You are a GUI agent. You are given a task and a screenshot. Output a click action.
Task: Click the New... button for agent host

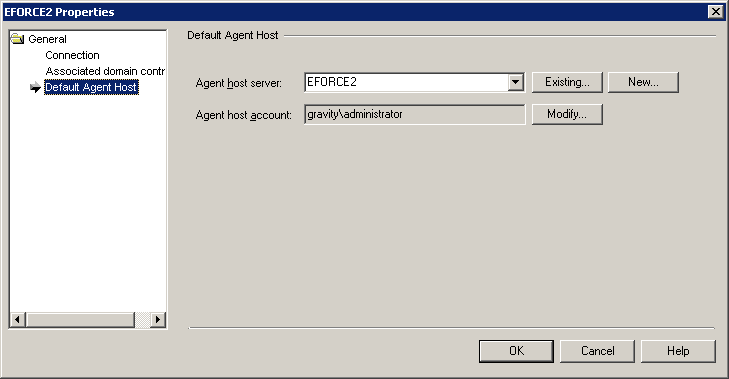click(643, 82)
